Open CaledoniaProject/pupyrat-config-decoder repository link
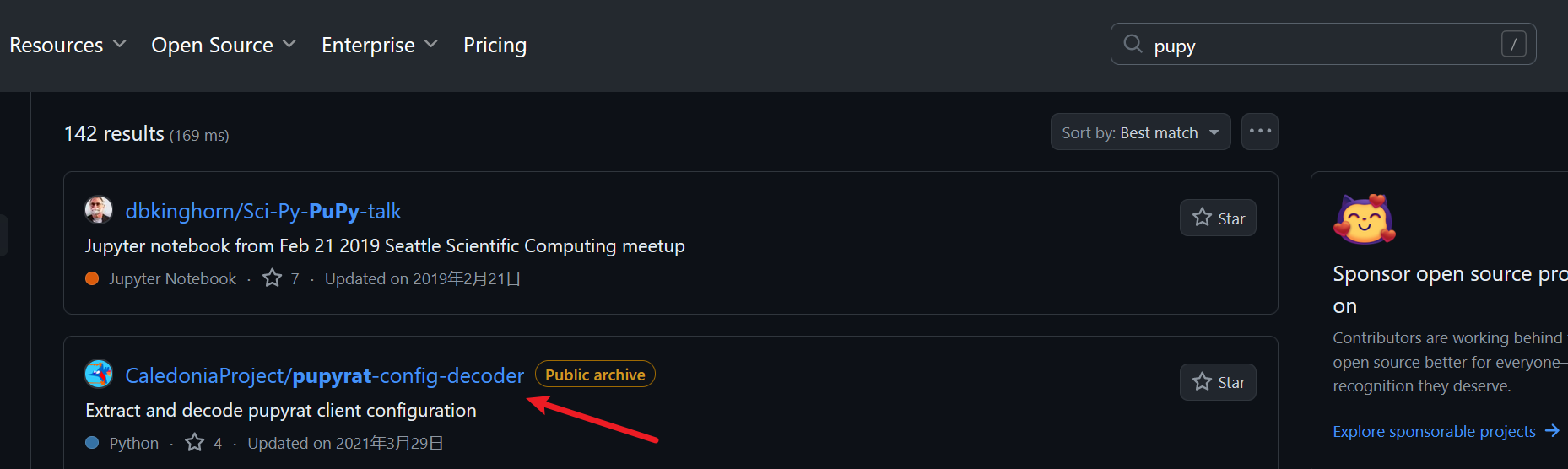Image resolution: width=1568 pixels, height=469 pixels. tap(324, 375)
